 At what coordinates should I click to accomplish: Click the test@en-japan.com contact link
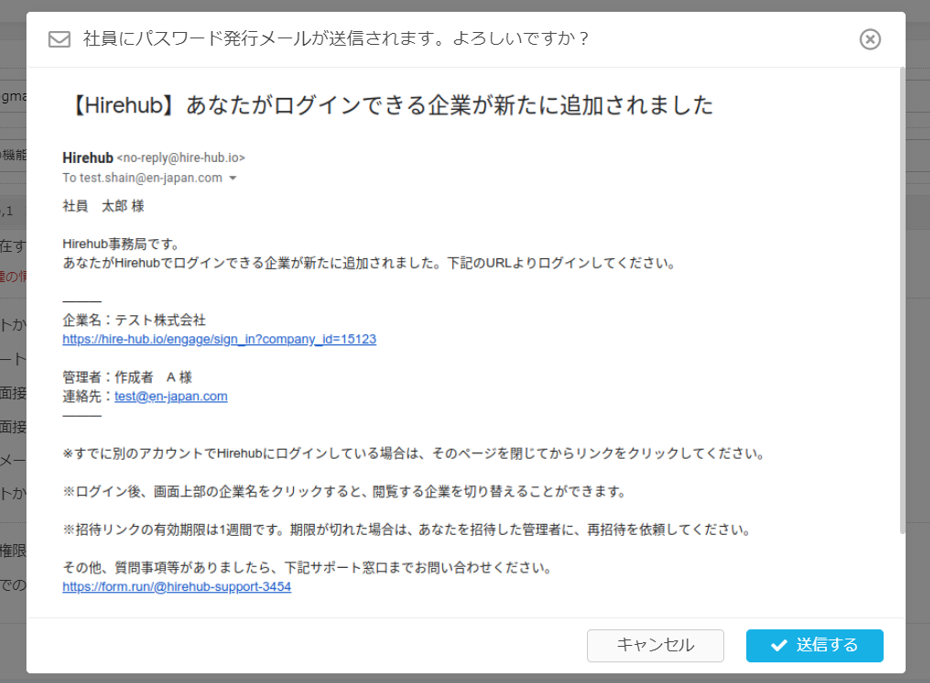[171, 396]
